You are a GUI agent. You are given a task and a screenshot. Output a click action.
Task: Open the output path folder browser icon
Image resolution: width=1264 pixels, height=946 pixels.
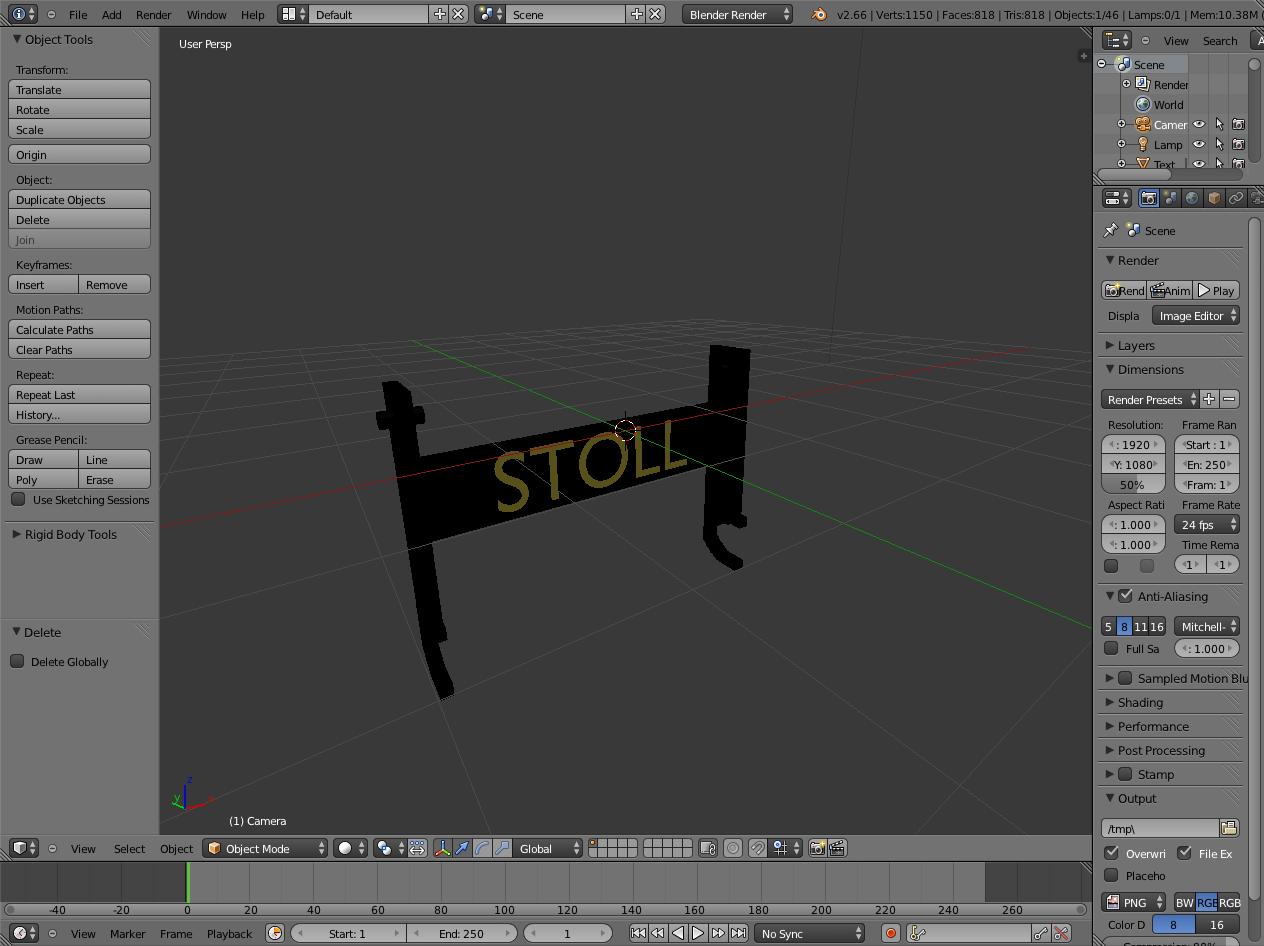coord(1229,828)
